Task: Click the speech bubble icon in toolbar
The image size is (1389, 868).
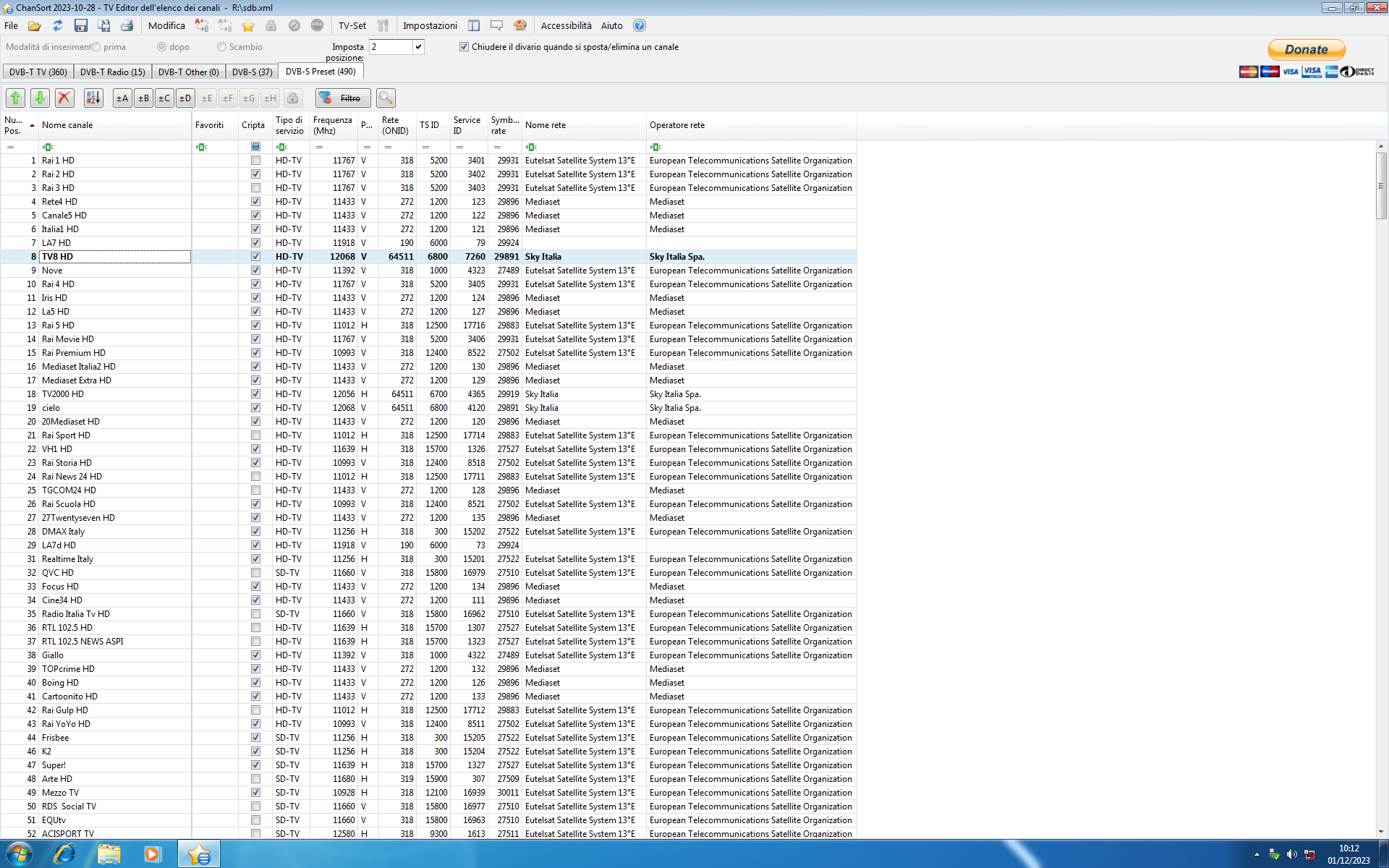Action: coord(497,25)
